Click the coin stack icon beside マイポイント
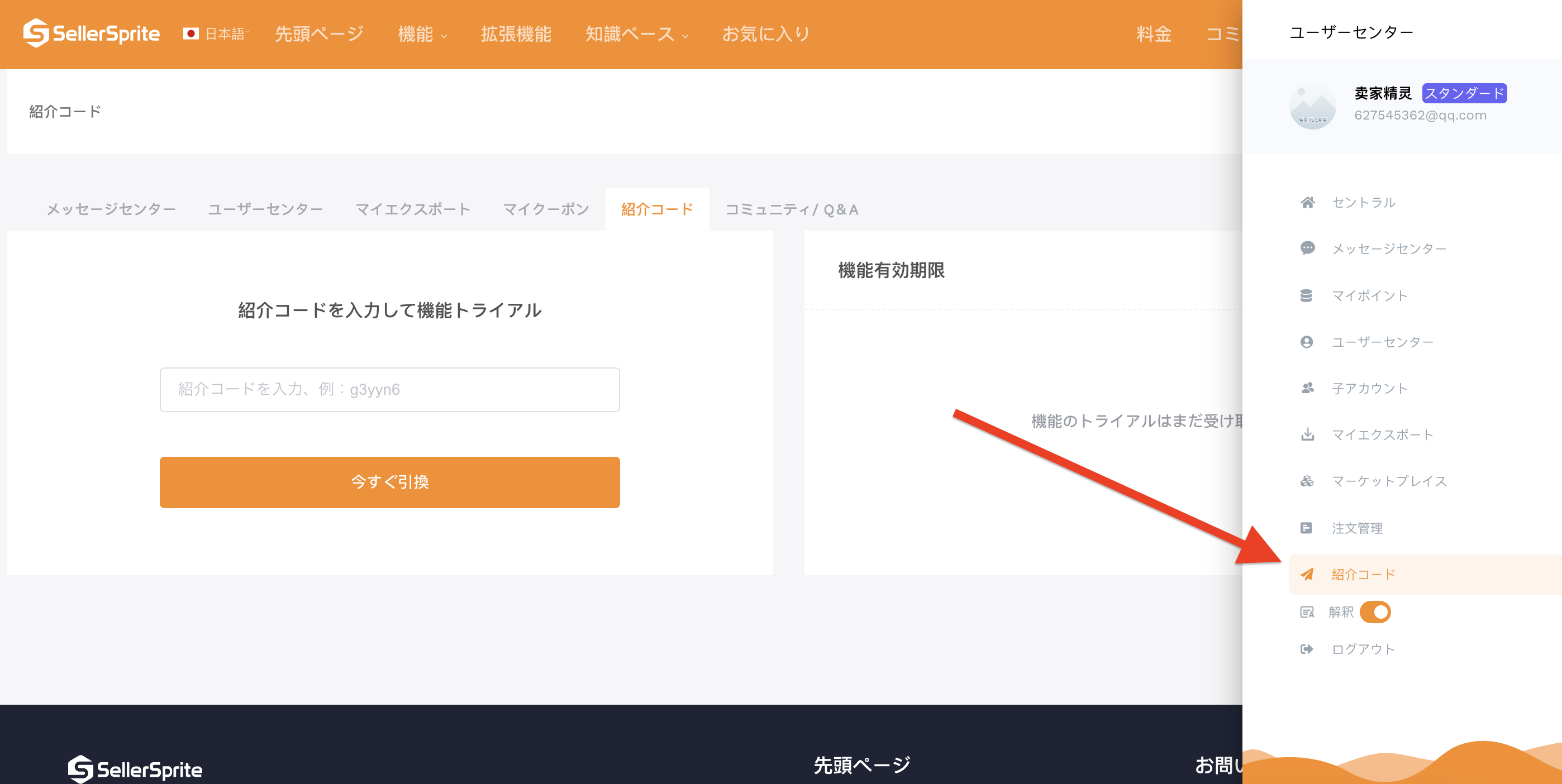Screen dimensions: 1562x784 (x=1306, y=295)
